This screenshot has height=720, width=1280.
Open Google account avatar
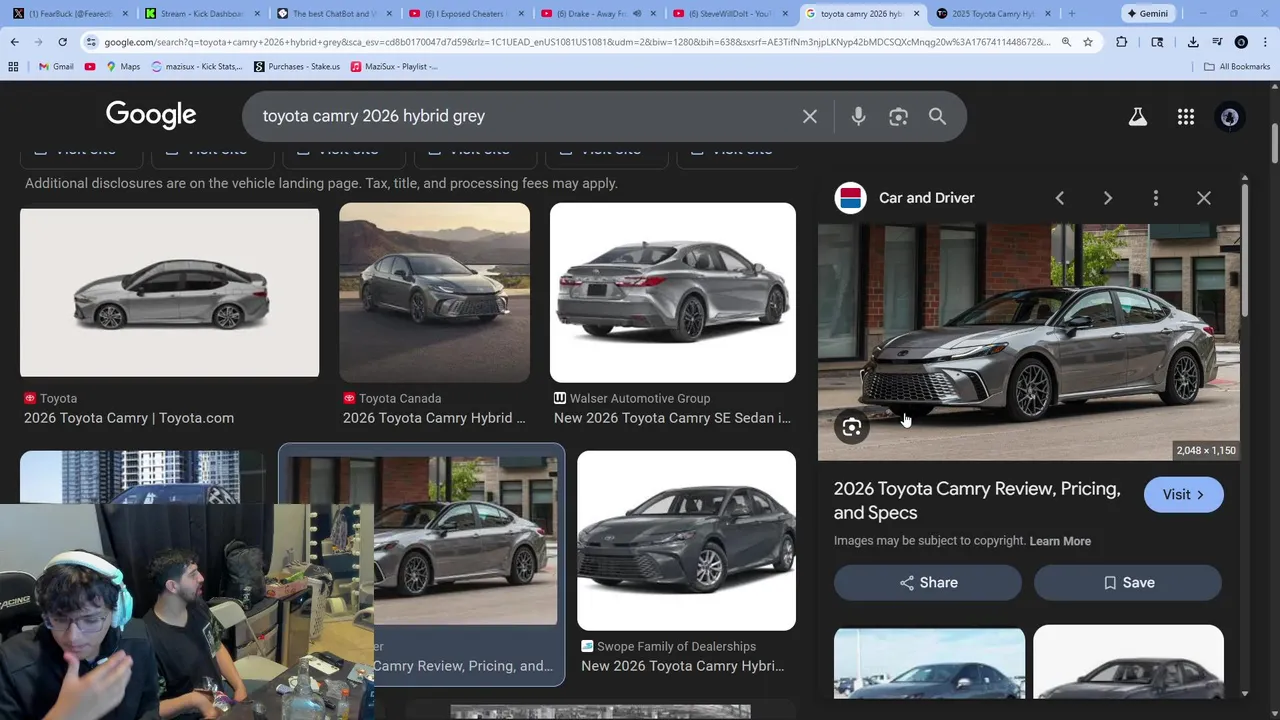[x=1230, y=117]
